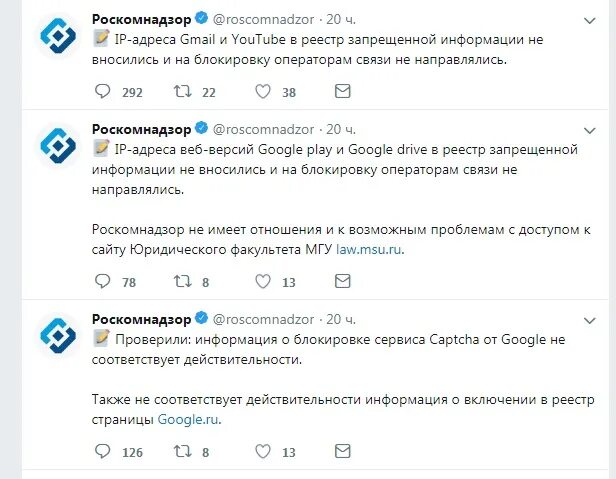Send the Gmail and YouTube tweet via message
This screenshot has width=616, height=479.
[343, 92]
